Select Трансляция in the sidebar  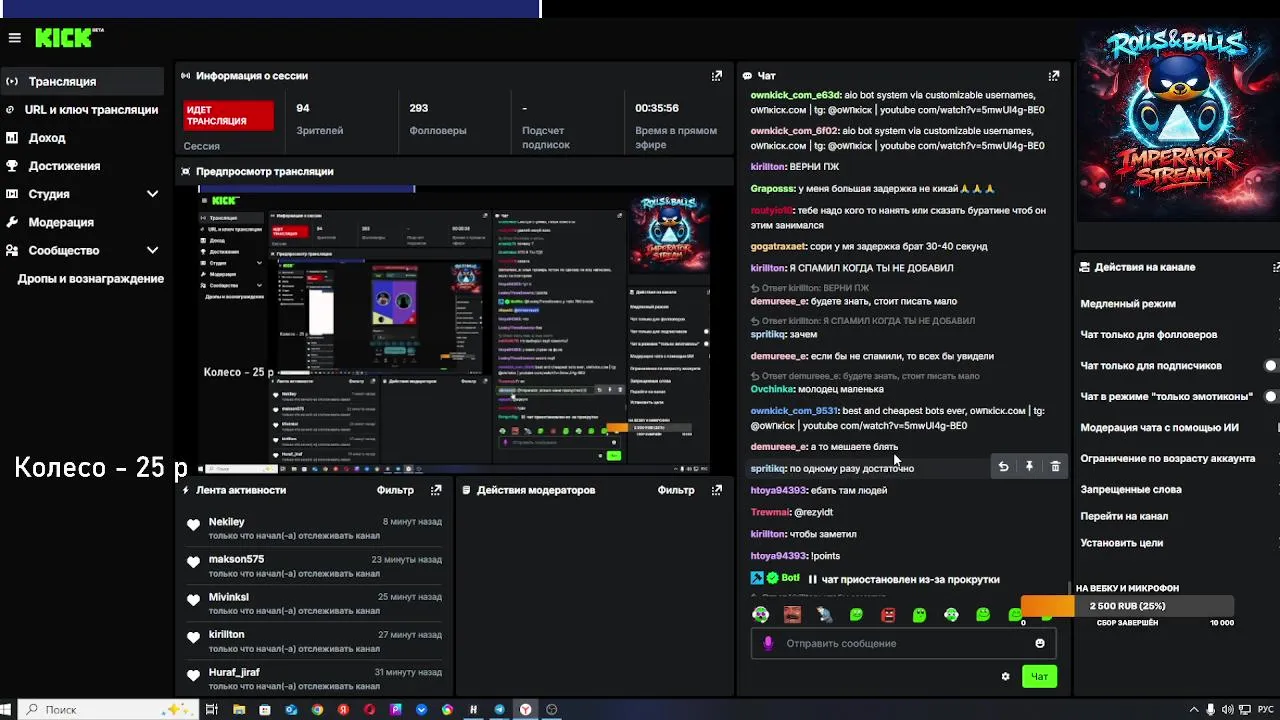[x=82, y=81]
